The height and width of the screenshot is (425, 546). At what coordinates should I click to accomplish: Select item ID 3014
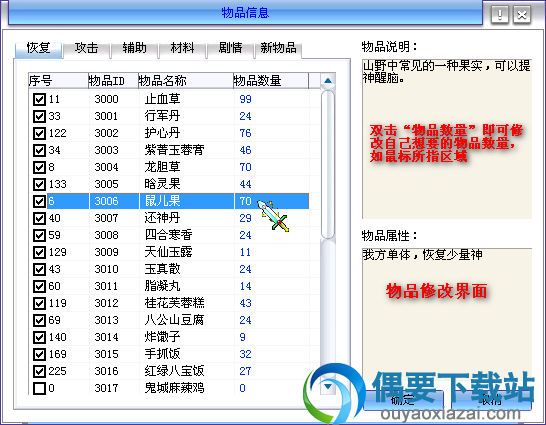click(107, 337)
